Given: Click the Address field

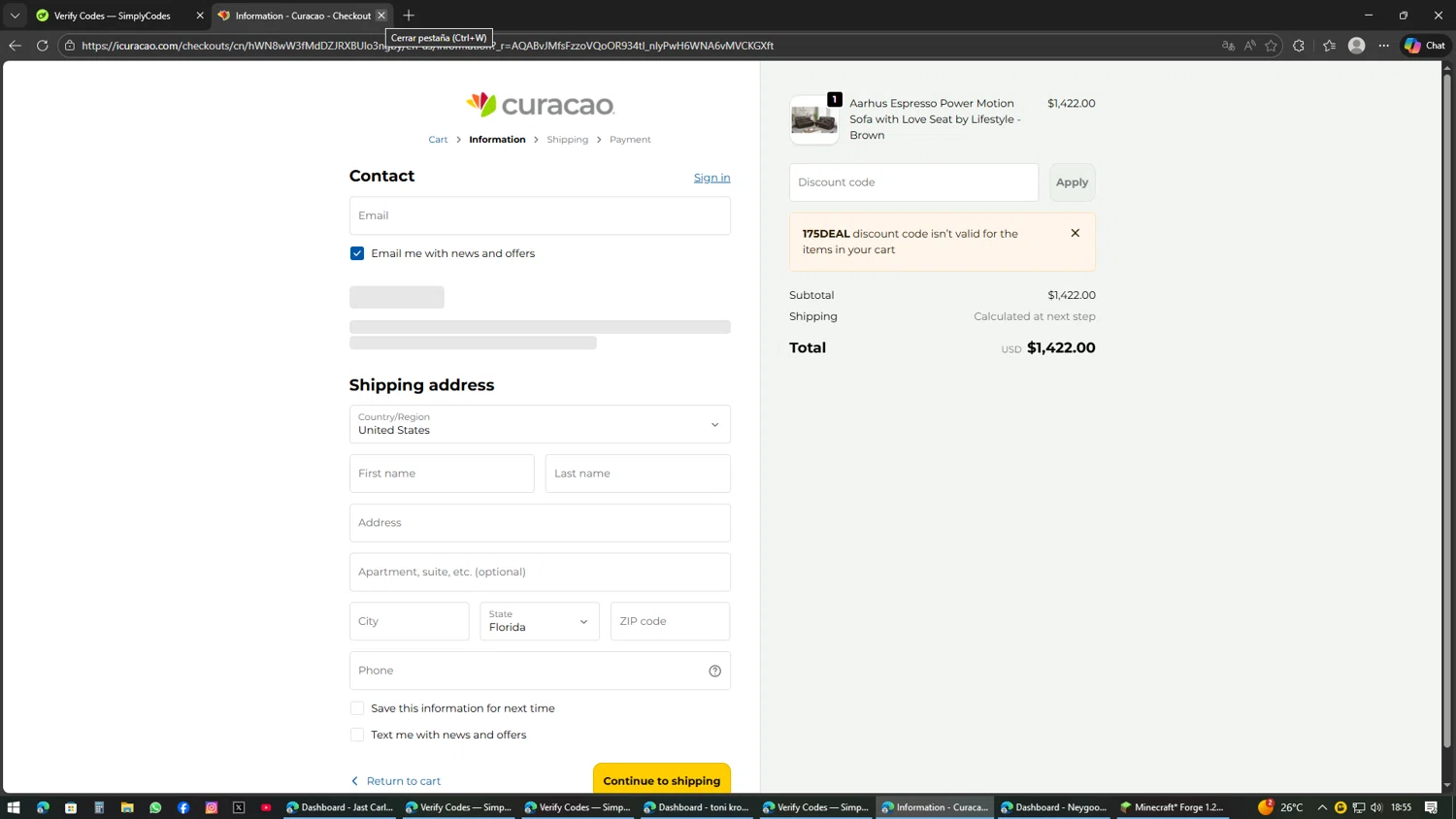Looking at the screenshot, I should [540, 523].
